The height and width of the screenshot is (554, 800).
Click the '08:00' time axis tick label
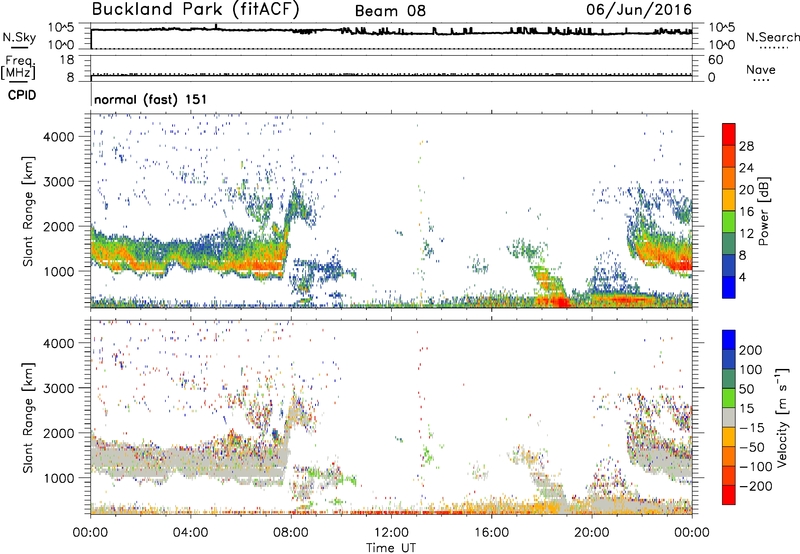291,533
